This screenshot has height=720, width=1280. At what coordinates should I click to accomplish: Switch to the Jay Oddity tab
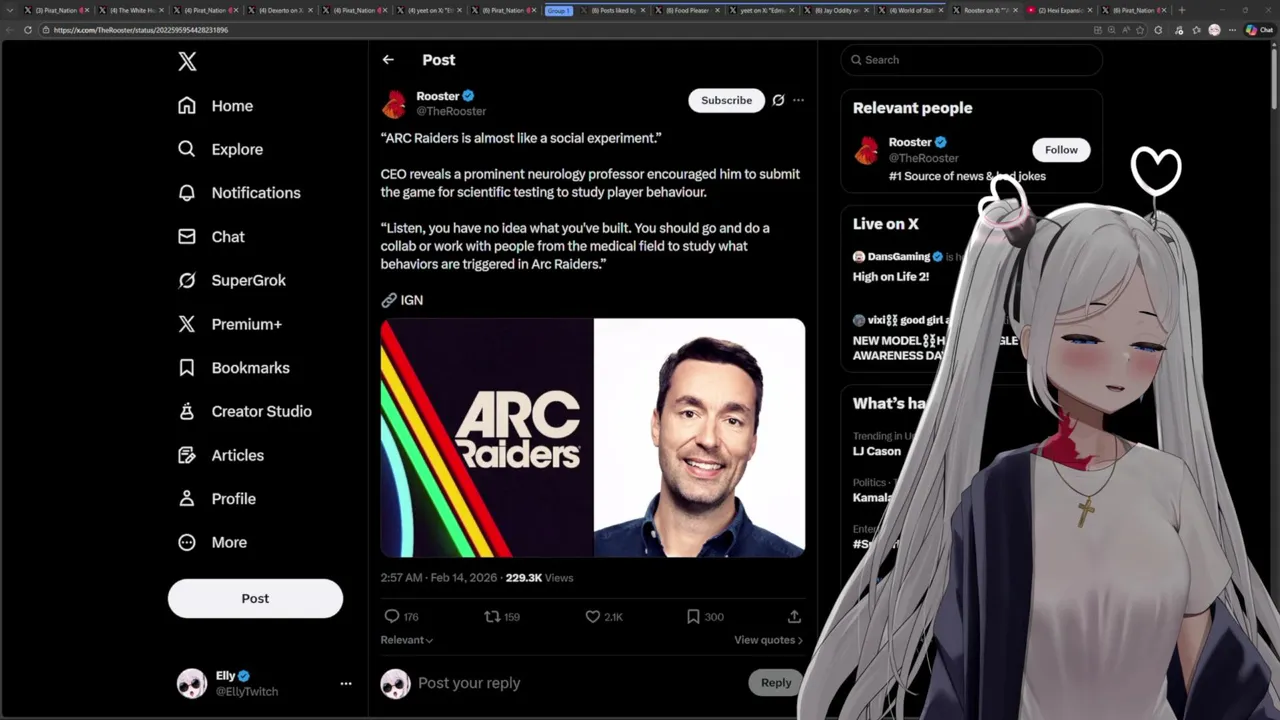point(835,10)
